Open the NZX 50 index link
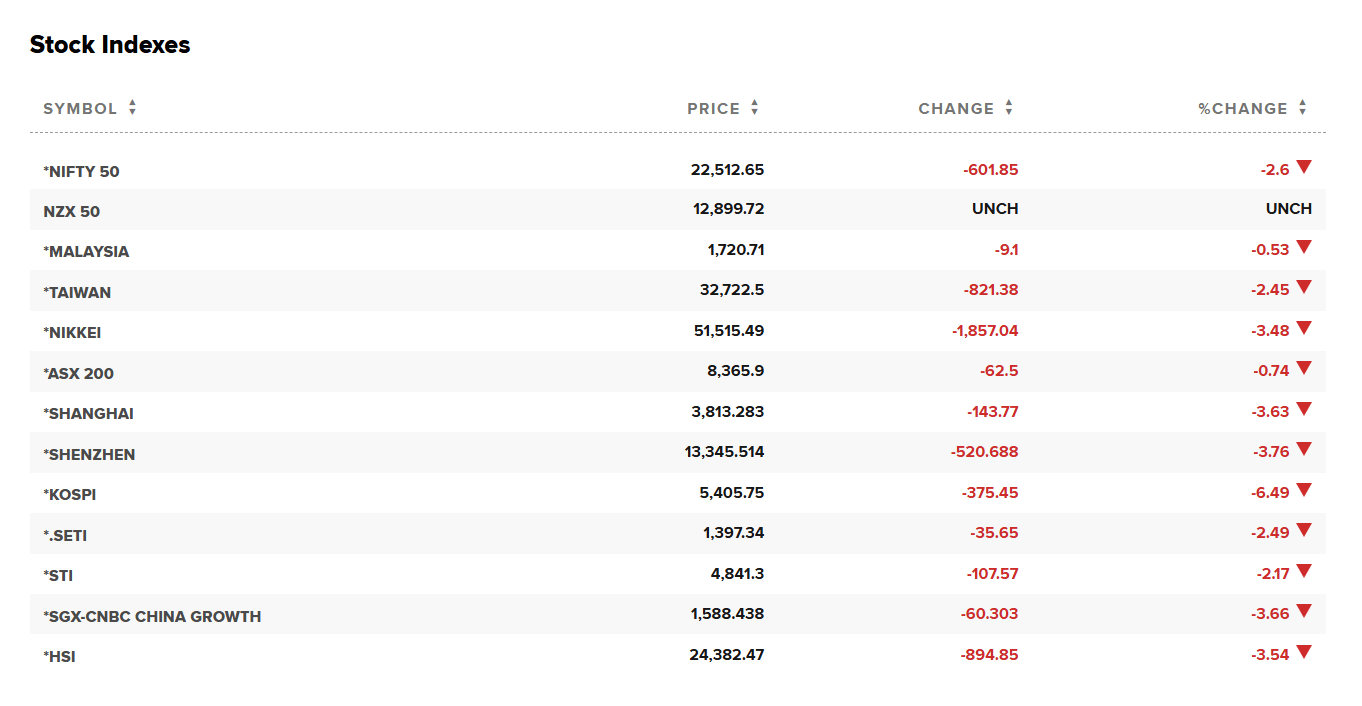Image resolution: width=1362 pixels, height=706 pixels. (71, 211)
